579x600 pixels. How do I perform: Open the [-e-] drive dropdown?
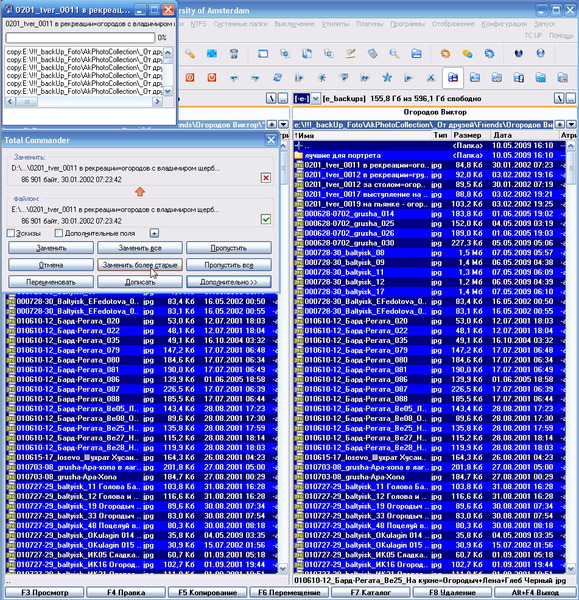tap(315, 99)
